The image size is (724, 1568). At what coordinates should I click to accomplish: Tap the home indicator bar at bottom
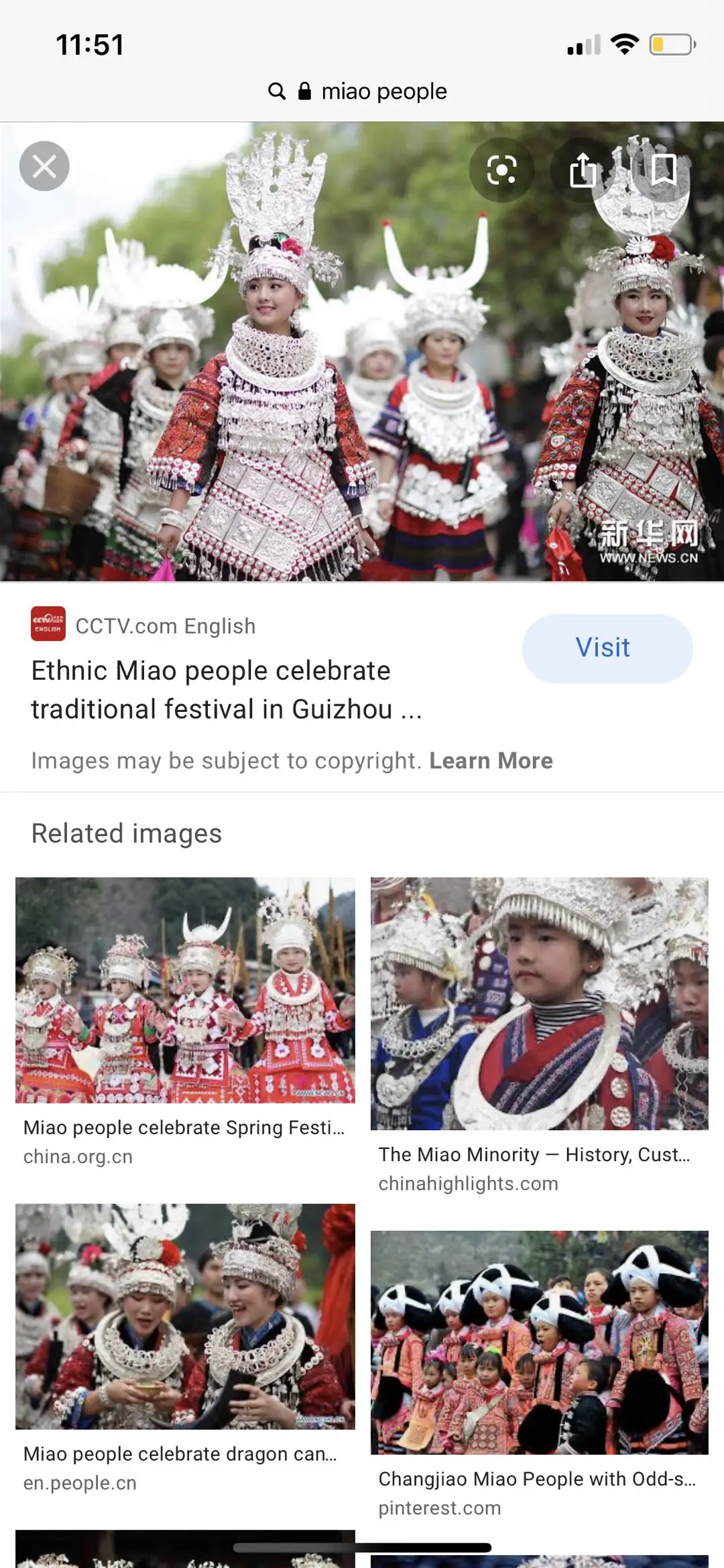coord(362,1547)
